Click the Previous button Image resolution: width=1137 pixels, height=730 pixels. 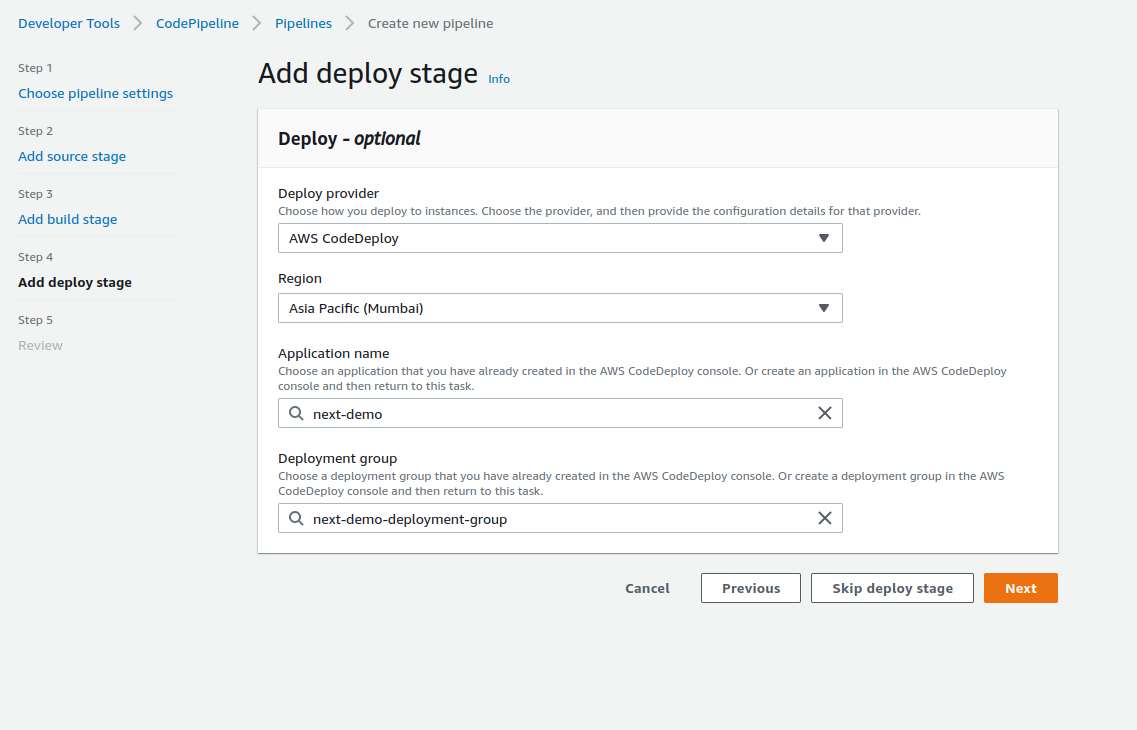pos(751,588)
